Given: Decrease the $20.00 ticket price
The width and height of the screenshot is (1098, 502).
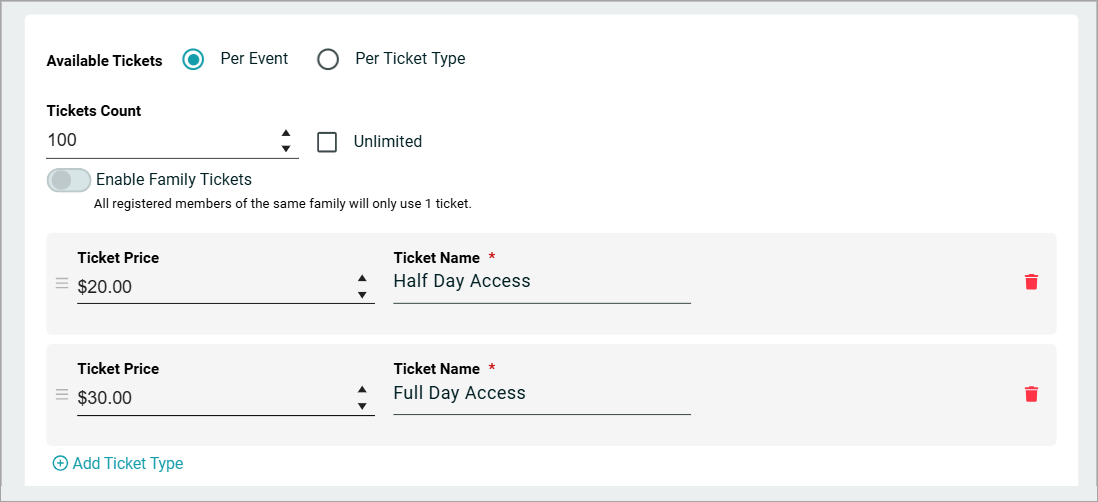Looking at the screenshot, I should point(362,295).
